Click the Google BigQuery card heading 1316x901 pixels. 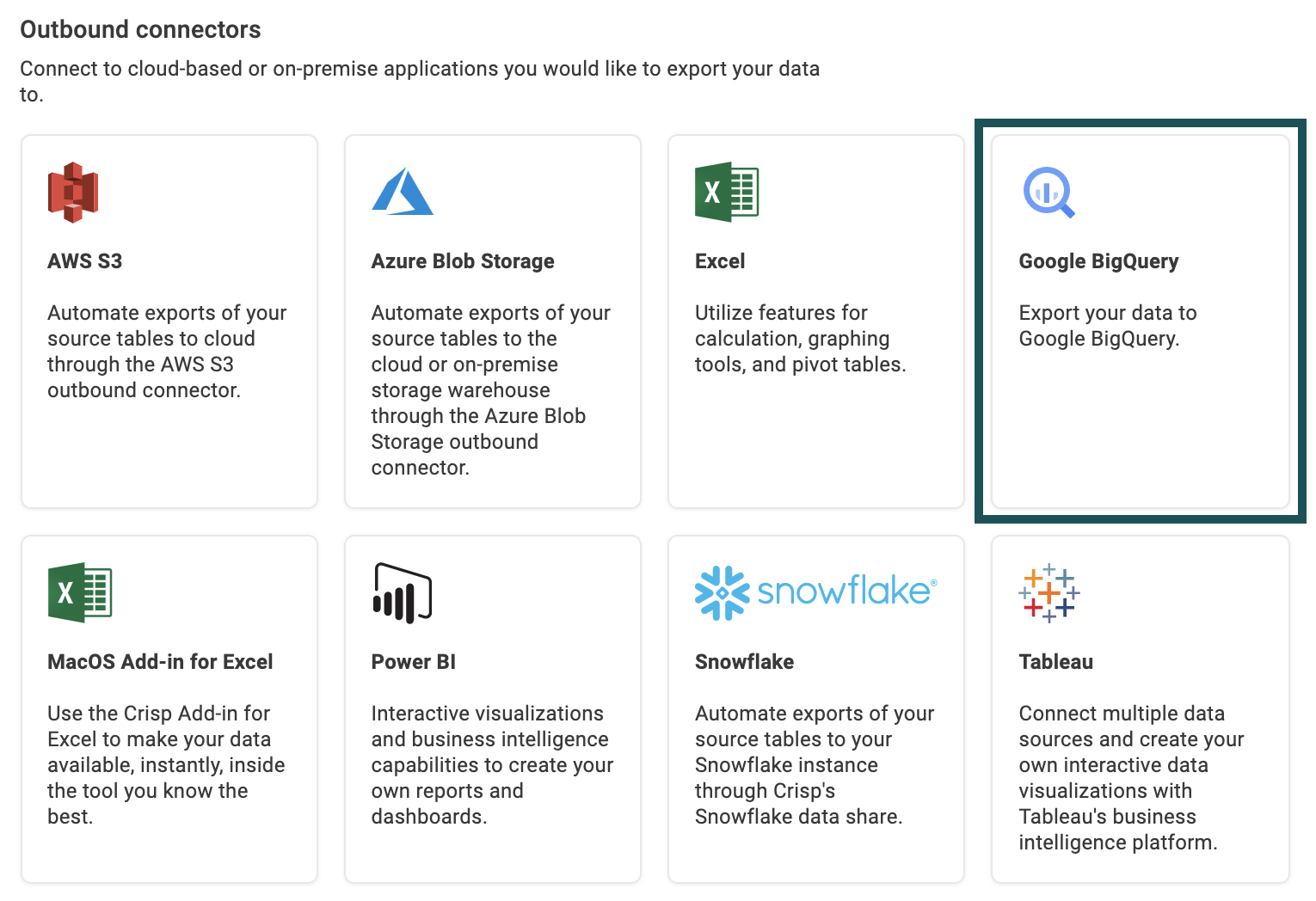tap(1098, 261)
